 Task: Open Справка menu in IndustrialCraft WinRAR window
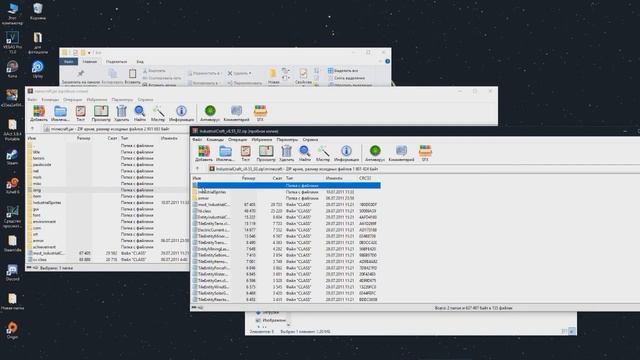(x=310, y=140)
